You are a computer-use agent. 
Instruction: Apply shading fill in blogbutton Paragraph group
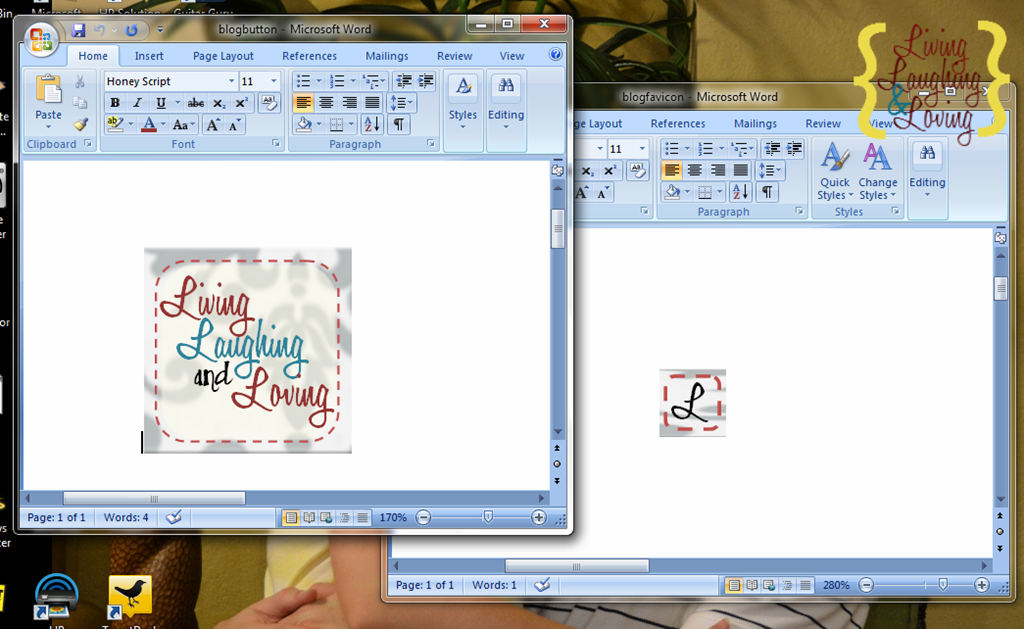pyautogui.click(x=304, y=124)
